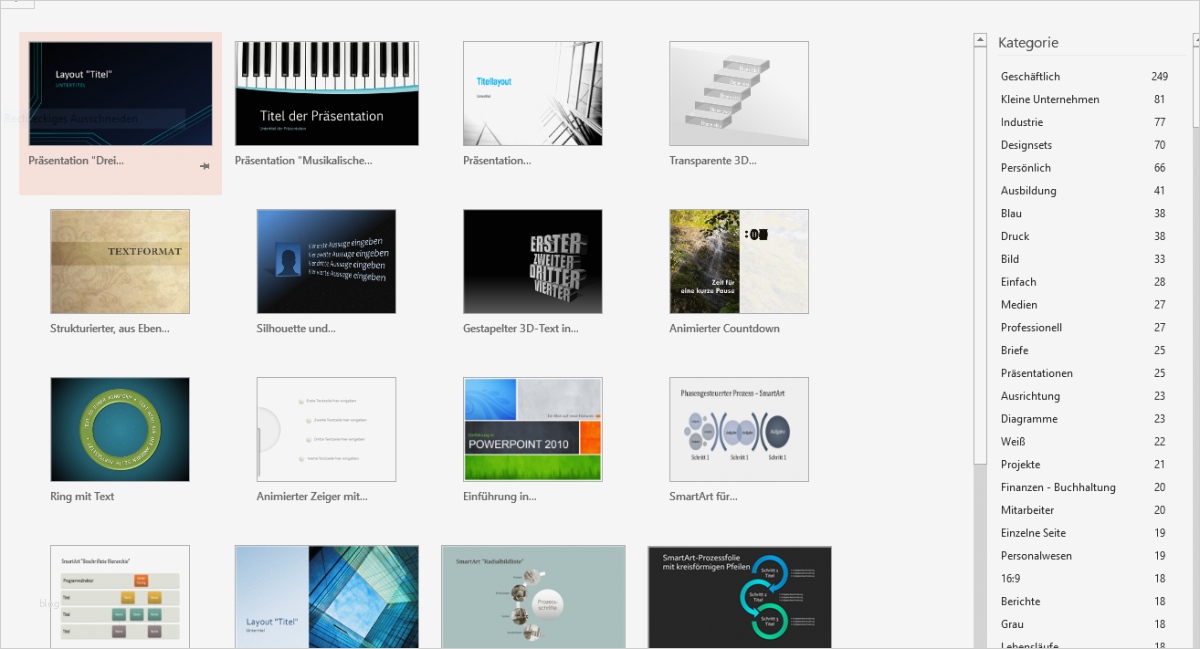Open the "Strukturierter, aus Eben..." template

[120, 261]
